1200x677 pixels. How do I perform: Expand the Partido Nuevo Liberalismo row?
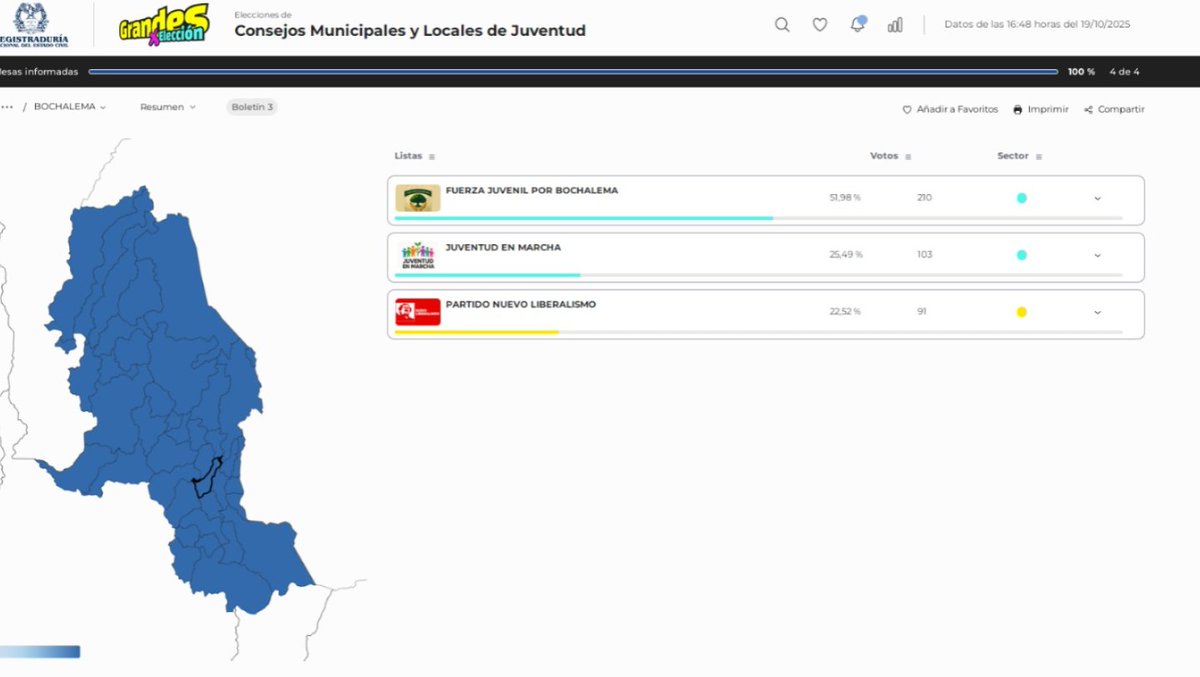[1097, 312]
